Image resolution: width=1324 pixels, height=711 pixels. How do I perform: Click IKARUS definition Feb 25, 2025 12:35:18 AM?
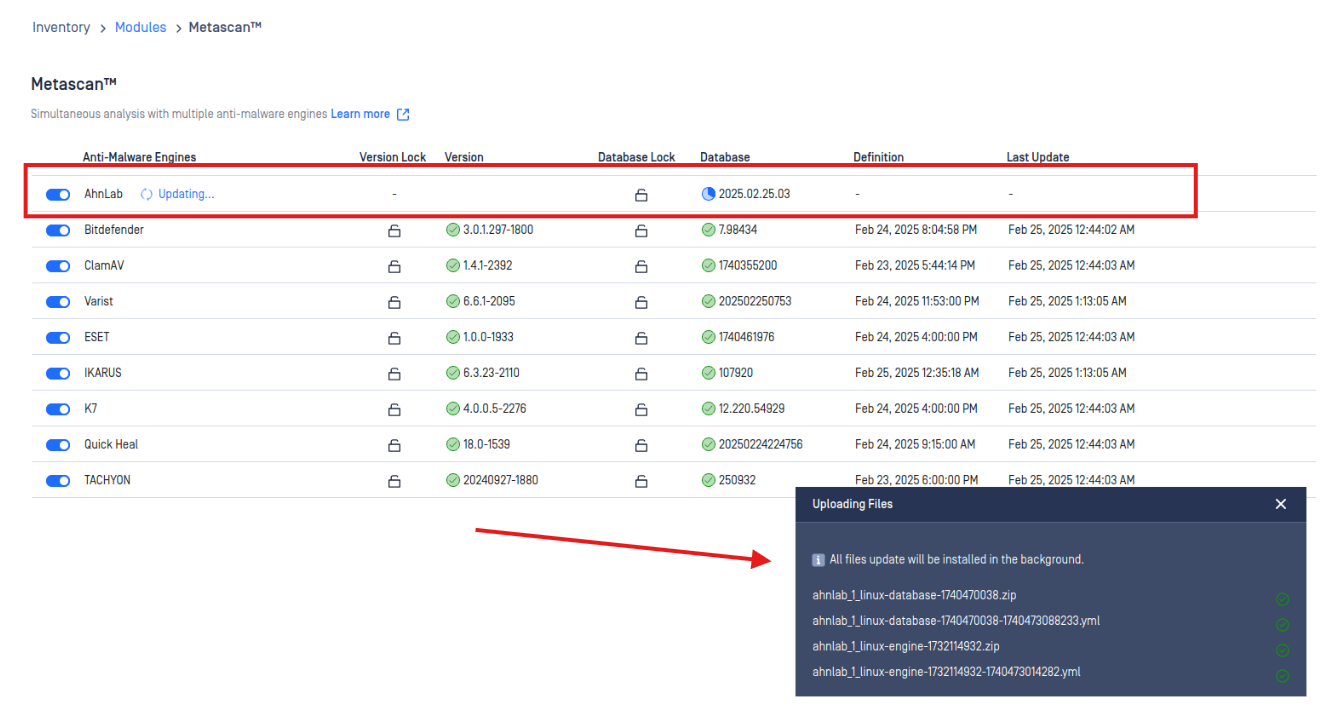tap(917, 373)
